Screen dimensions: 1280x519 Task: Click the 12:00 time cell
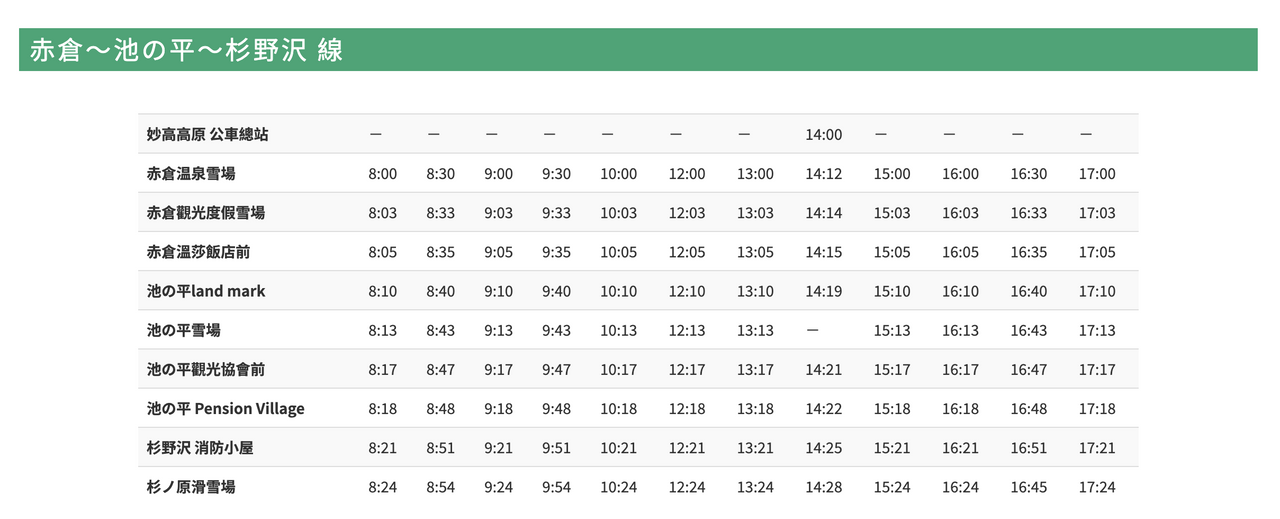coord(687,173)
